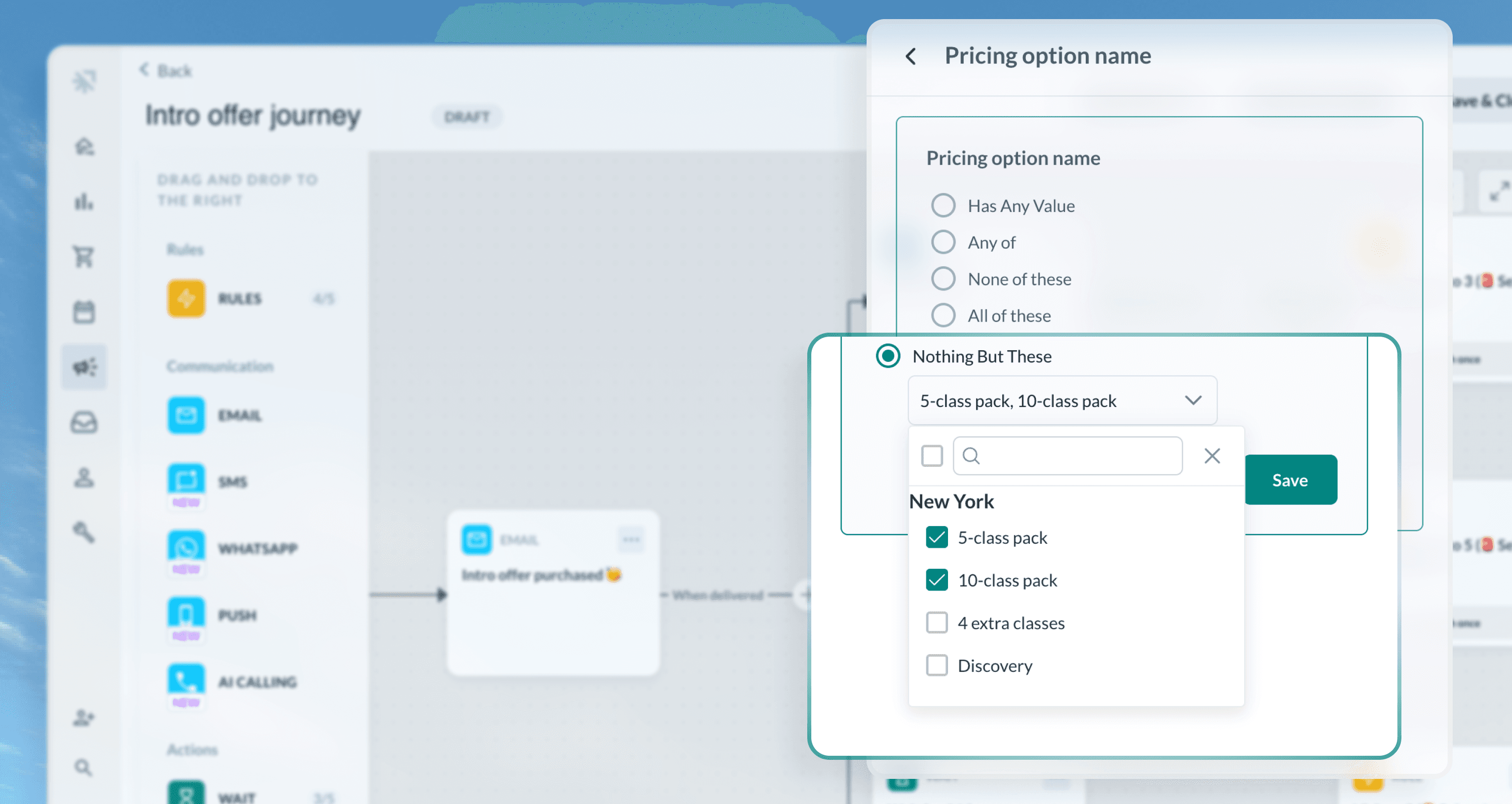Open the shopping cart sidebar icon
This screenshot has width=1512, height=804.
tap(84, 256)
